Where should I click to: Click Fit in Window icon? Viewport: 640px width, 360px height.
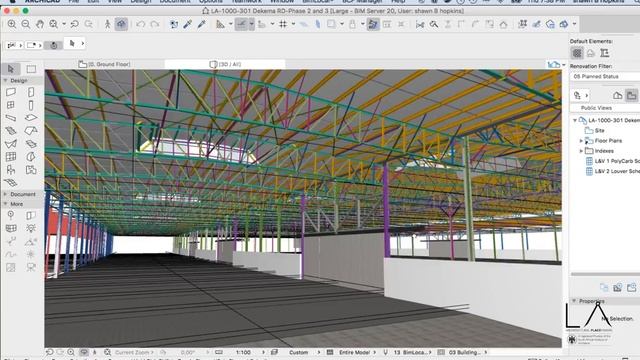[53, 24]
